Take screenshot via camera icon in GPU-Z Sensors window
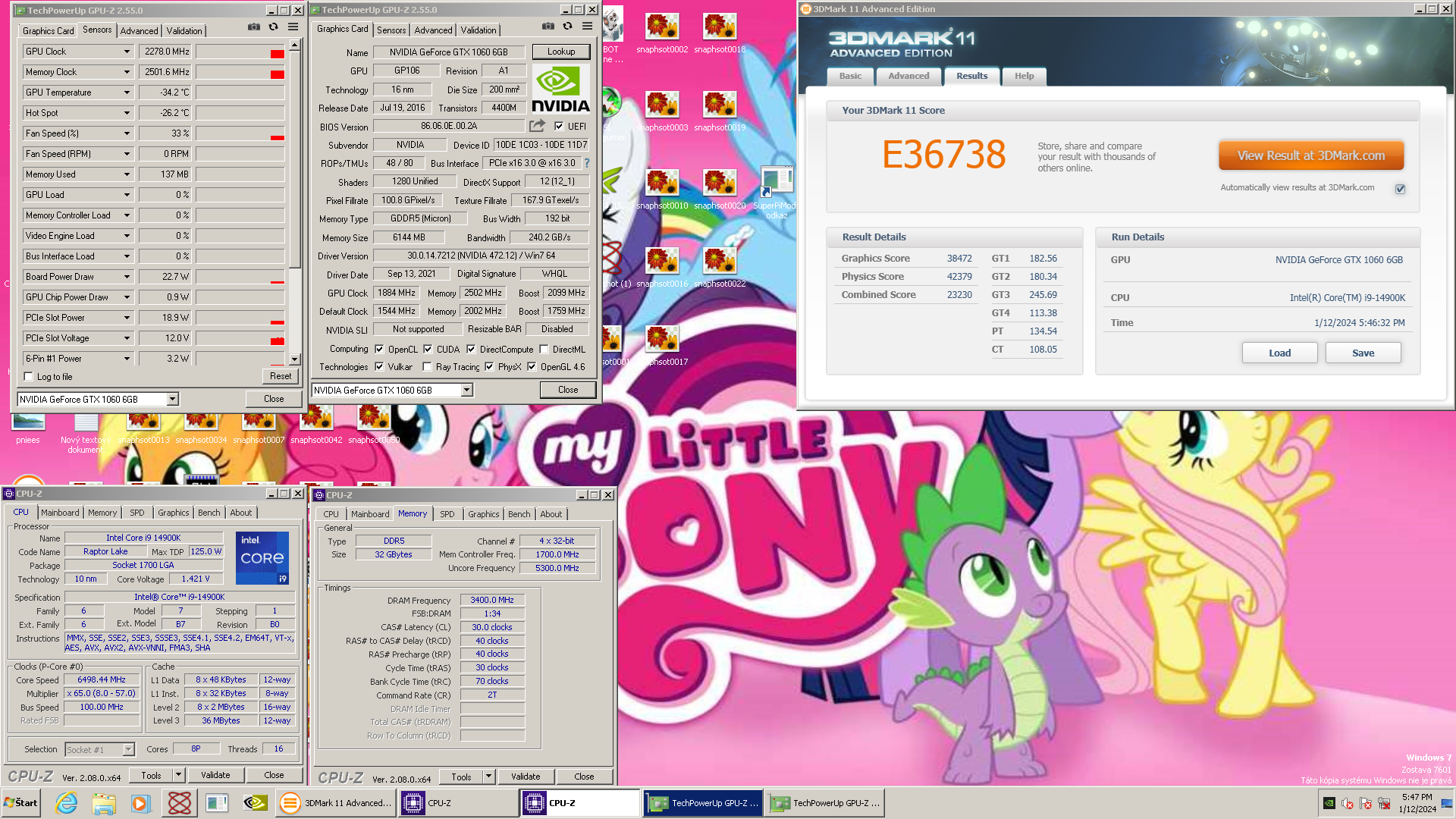The height and width of the screenshot is (819, 1456). pyautogui.click(x=254, y=27)
